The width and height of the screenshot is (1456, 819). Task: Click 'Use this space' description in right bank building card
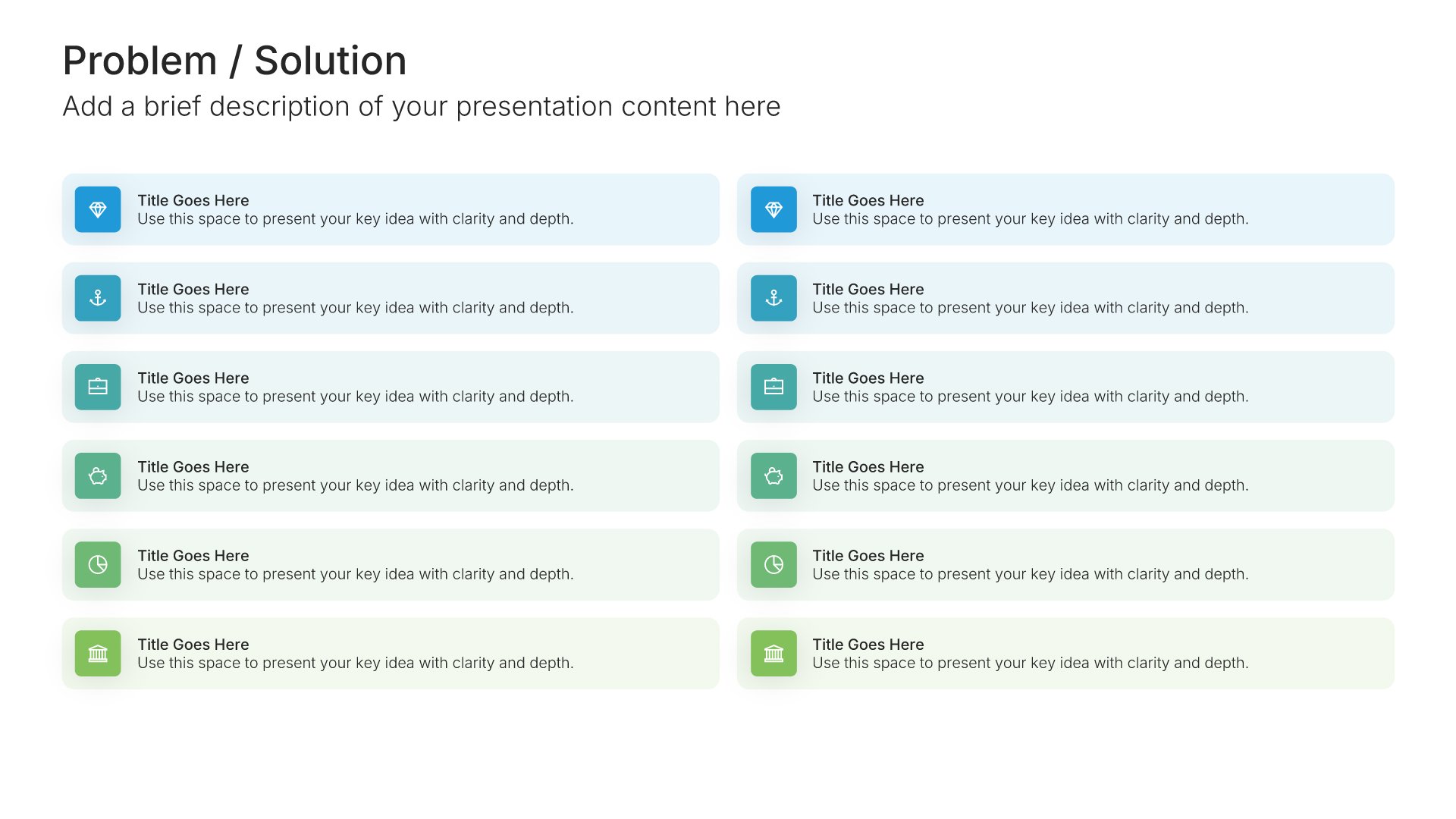(x=1030, y=663)
